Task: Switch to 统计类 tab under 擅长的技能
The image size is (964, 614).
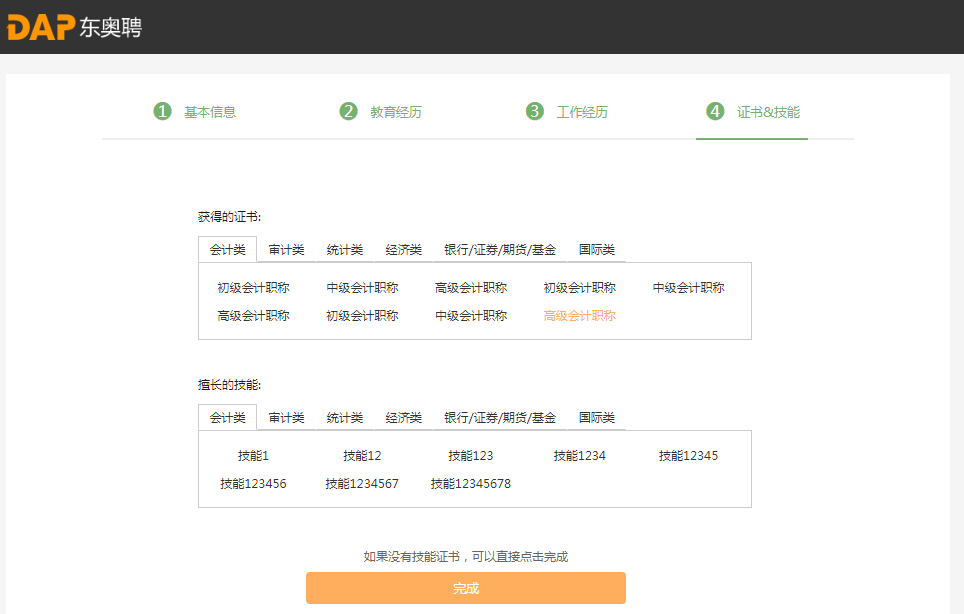Action: point(345,418)
